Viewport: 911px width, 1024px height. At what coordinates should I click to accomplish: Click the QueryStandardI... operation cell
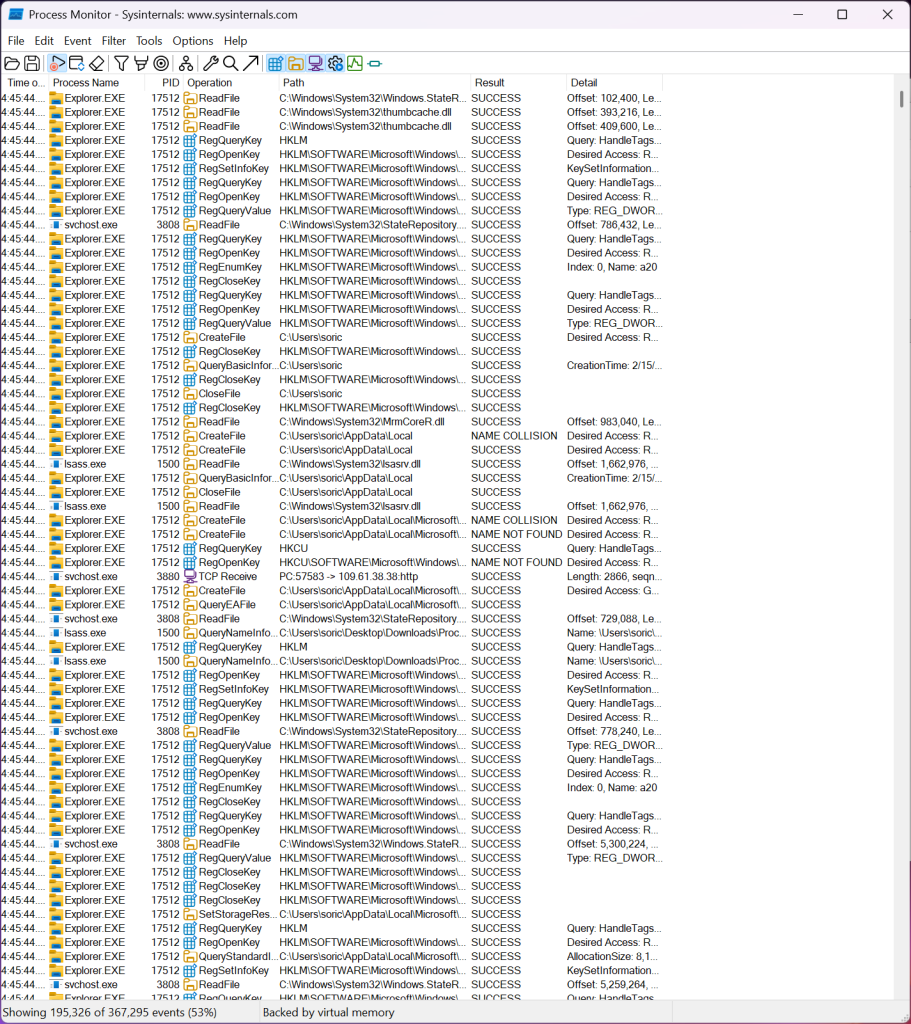(x=238, y=956)
